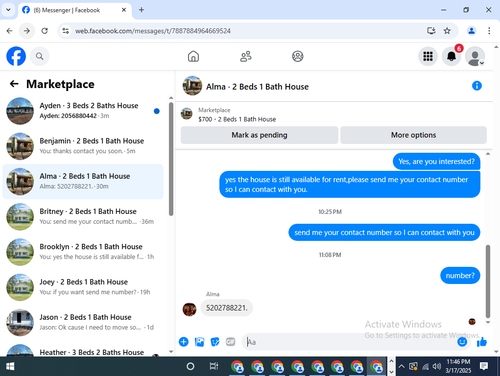Go to the Facebook Home feed icon

tap(193, 56)
